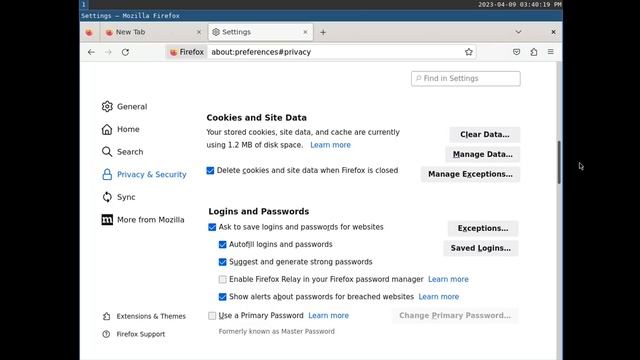Click the address bar URL about:preferences#privacy
640x360 pixels.
coord(261,52)
